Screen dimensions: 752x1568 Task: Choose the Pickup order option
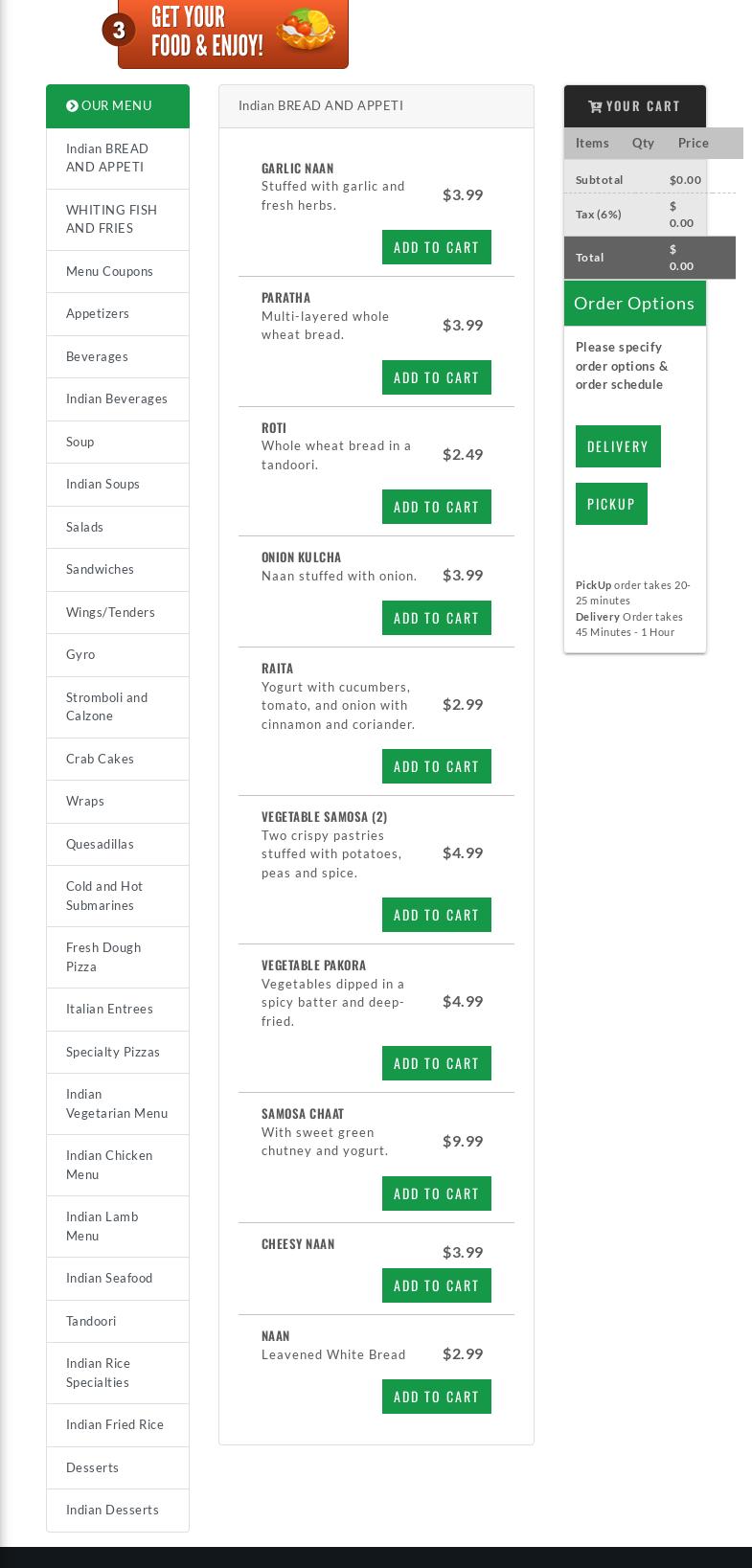(x=611, y=504)
